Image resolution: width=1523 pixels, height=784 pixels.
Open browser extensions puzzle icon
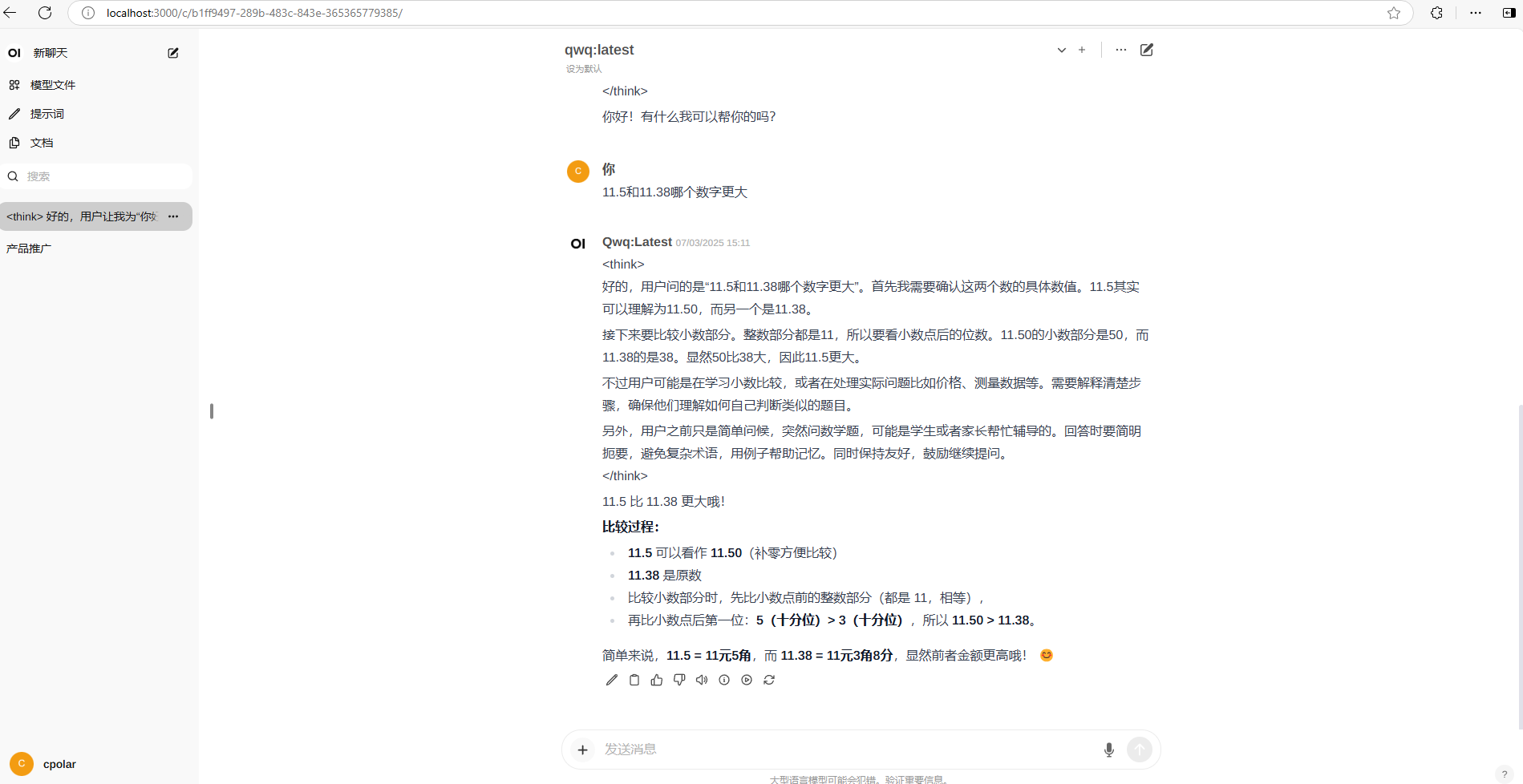1436,13
